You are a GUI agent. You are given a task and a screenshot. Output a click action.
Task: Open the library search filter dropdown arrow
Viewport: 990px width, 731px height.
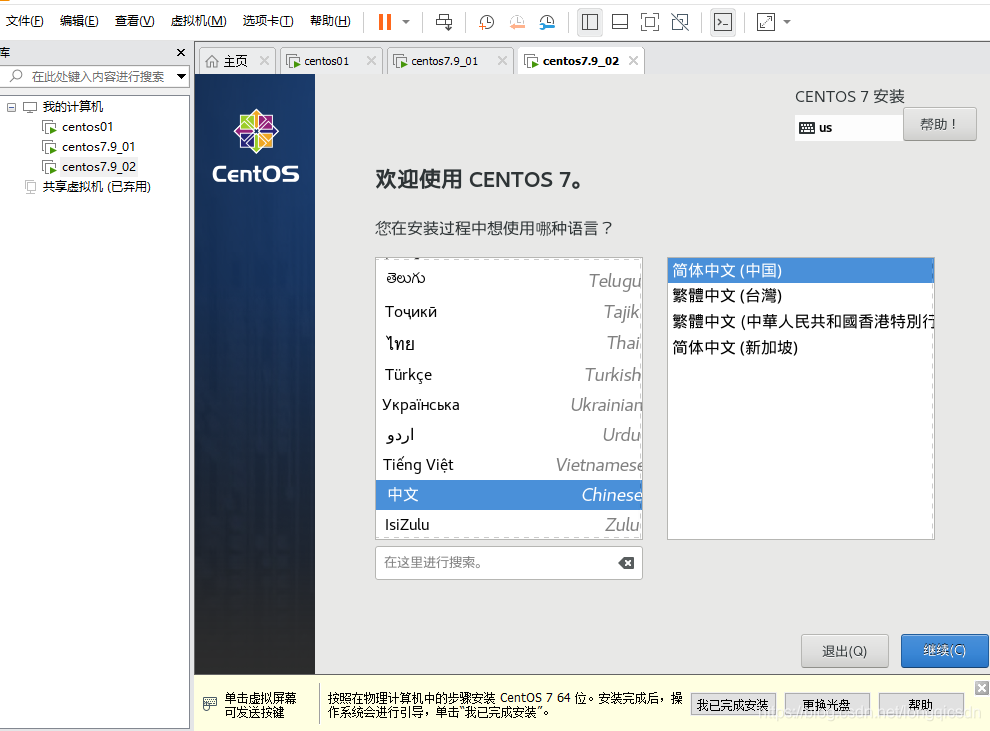click(181, 76)
